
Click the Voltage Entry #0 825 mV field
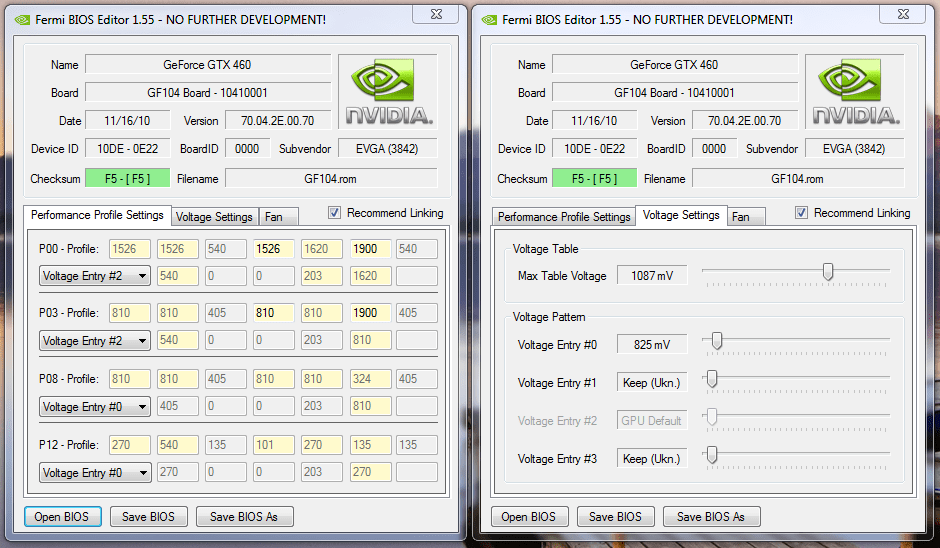[x=652, y=345]
